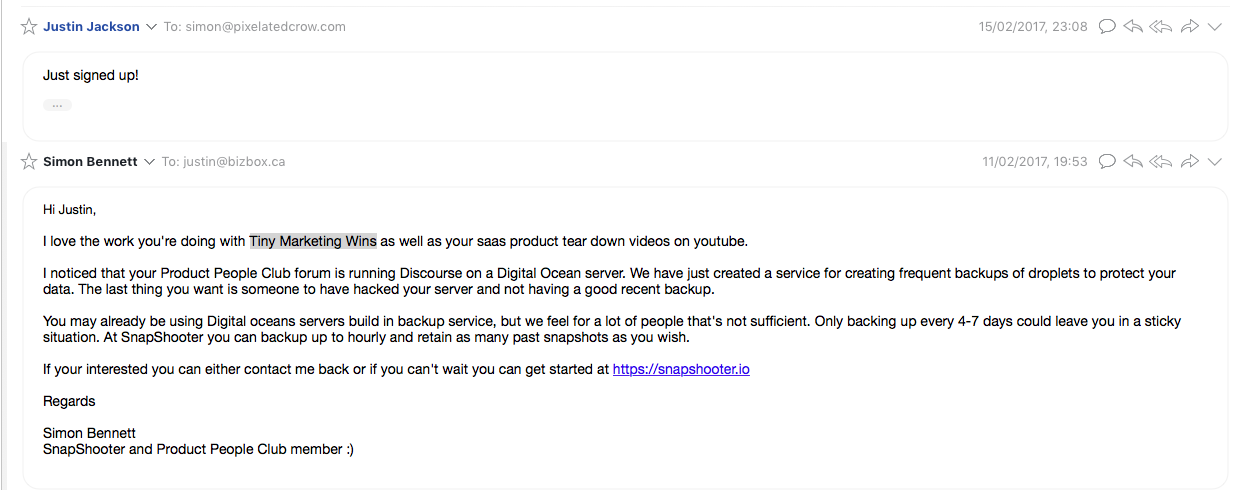
Task: Expand more actions for Justin Jackson's email
Action: click(x=1215, y=27)
